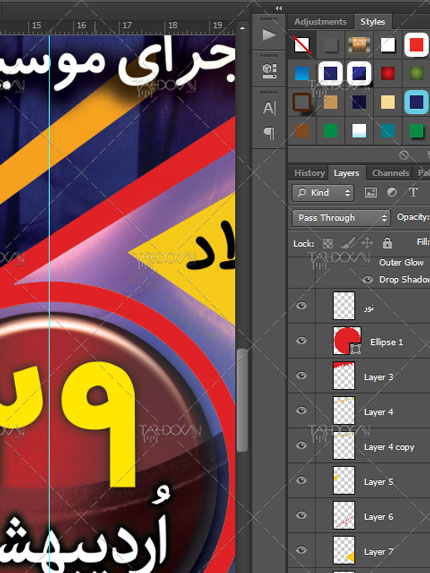The image size is (430, 573).
Task: Apply the dark gray style swatch
Action: (331, 45)
